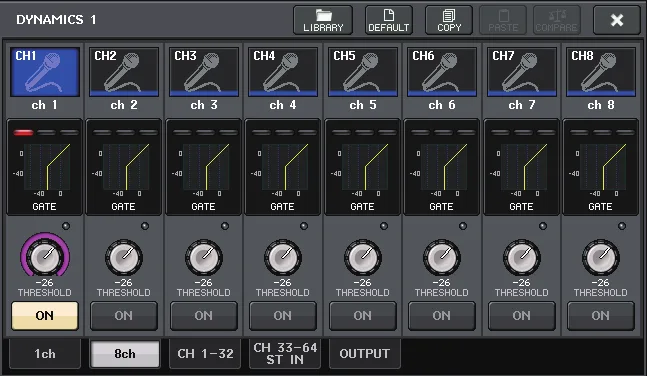The width and height of the screenshot is (647, 376).
Task: Copy dynamics settings with COPY button
Action: click(449, 20)
